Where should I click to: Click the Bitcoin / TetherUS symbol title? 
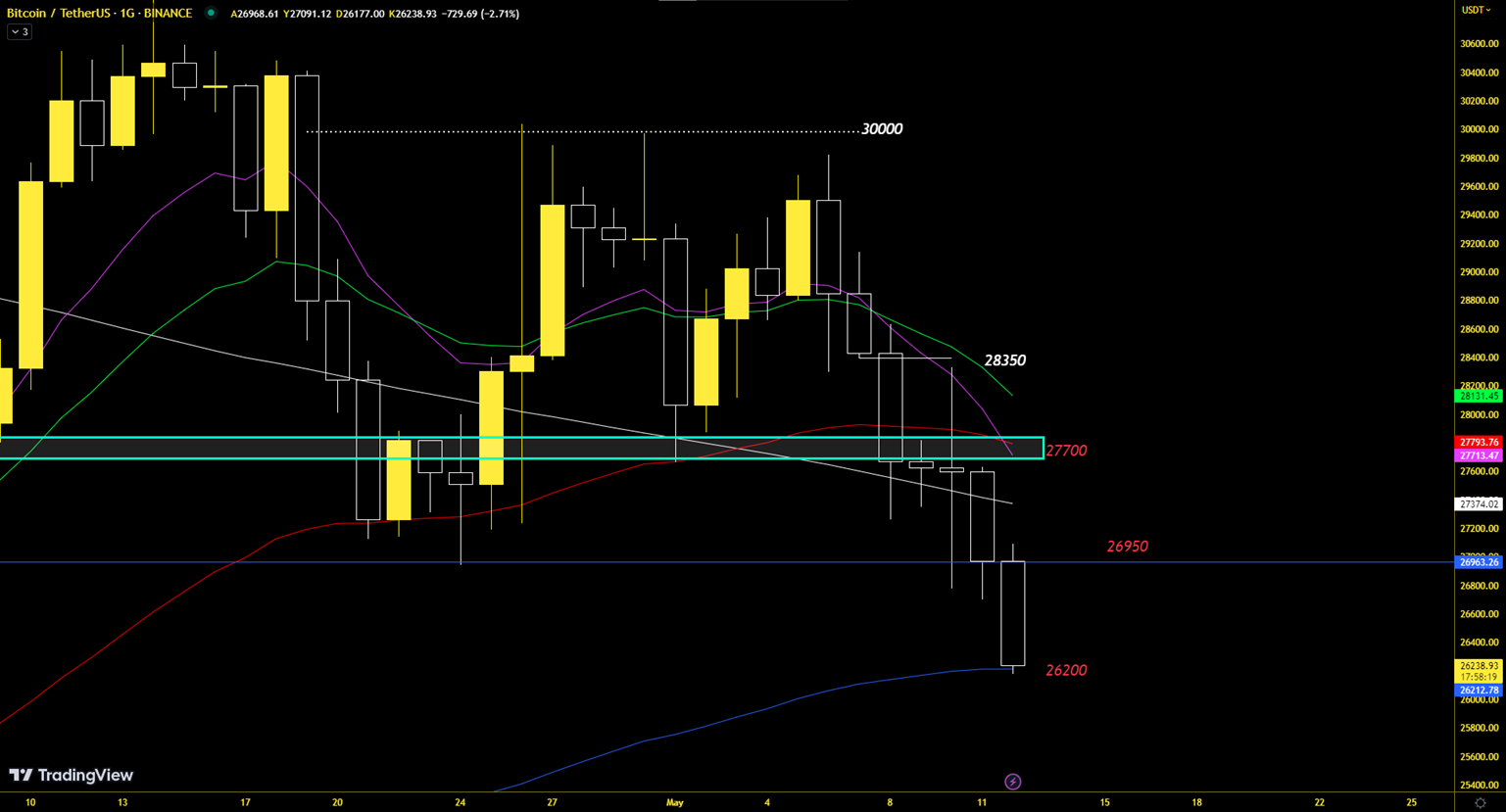[x=99, y=14]
